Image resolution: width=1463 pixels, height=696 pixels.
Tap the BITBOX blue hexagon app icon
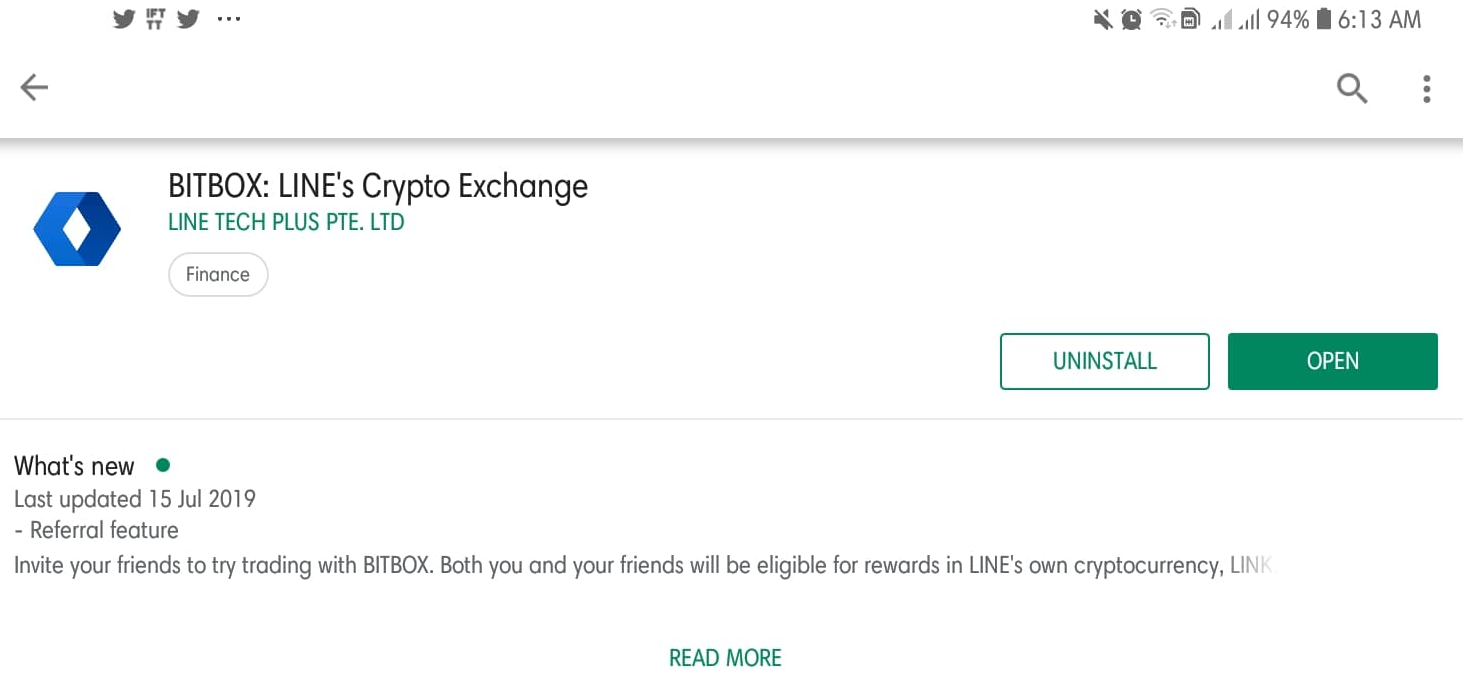point(77,229)
